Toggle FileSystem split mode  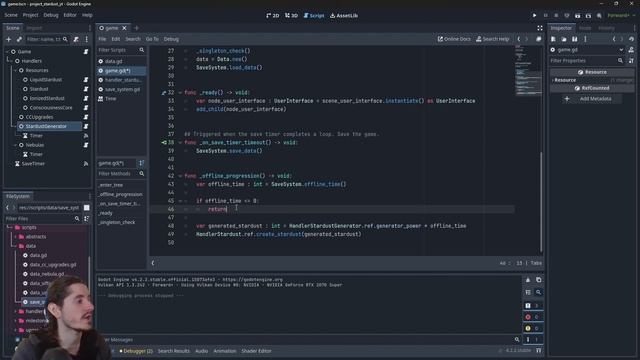[x=87, y=208]
